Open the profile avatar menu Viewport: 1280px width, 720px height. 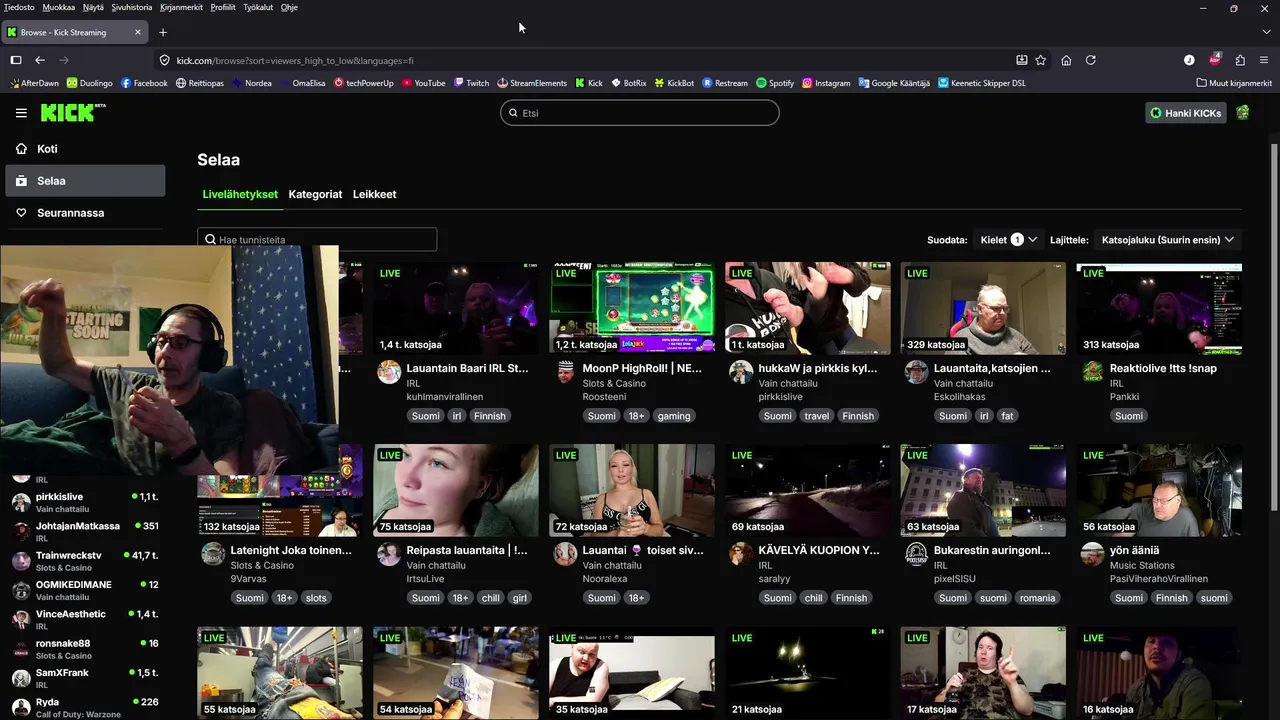1243,113
